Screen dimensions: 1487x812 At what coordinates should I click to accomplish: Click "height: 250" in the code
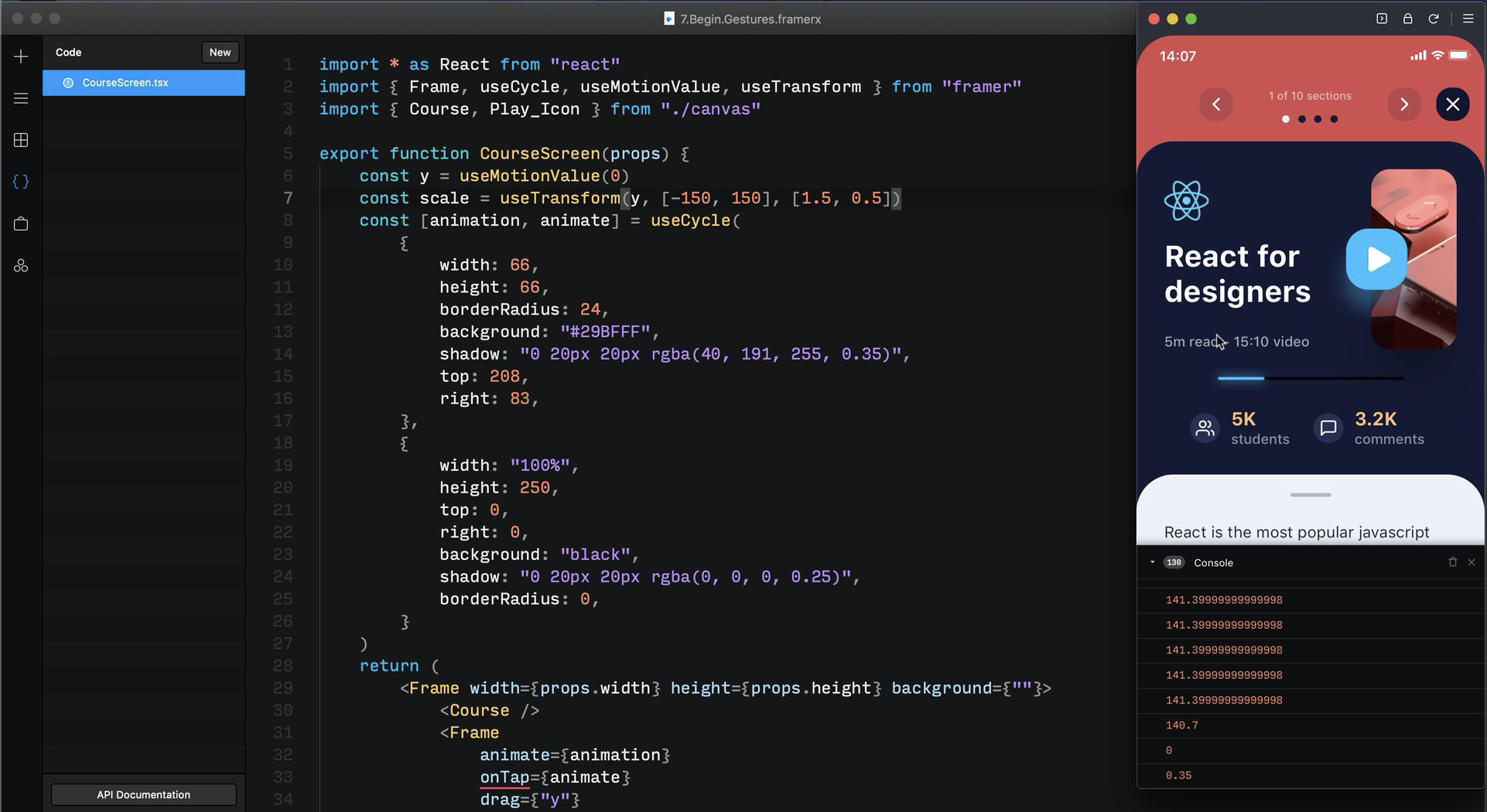[x=494, y=488]
